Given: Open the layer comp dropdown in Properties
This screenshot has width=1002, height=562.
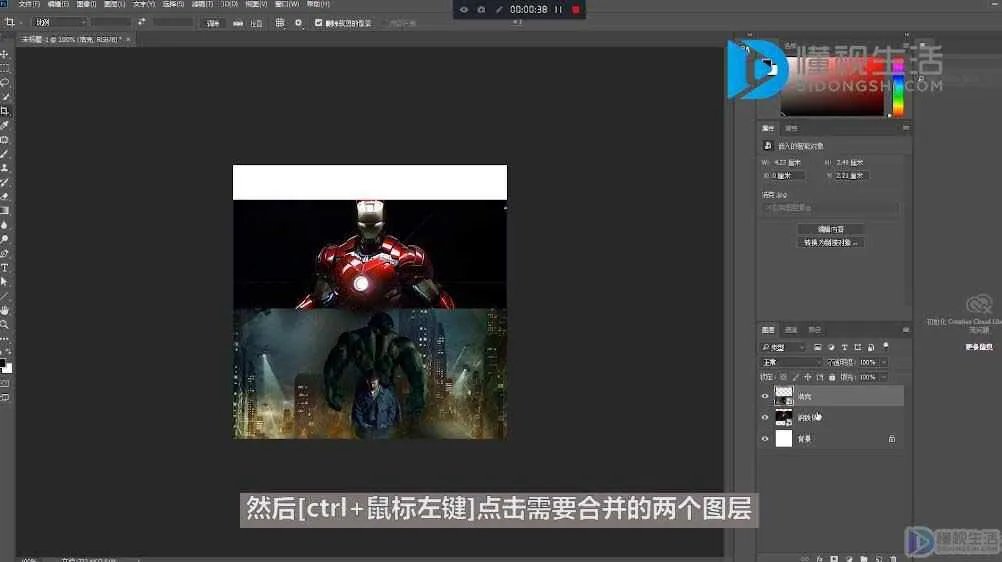Looking at the screenshot, I should 830,208.
